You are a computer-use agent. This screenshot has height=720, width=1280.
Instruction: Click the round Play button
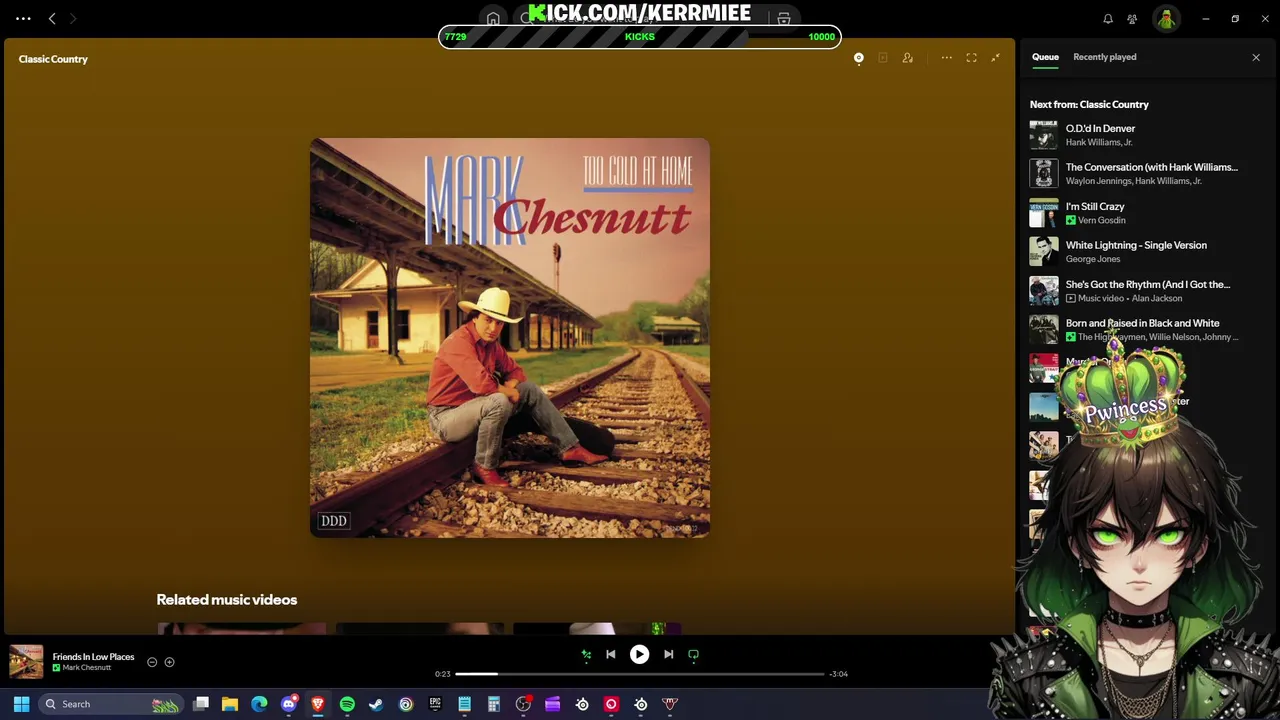(x=639, y=655)
